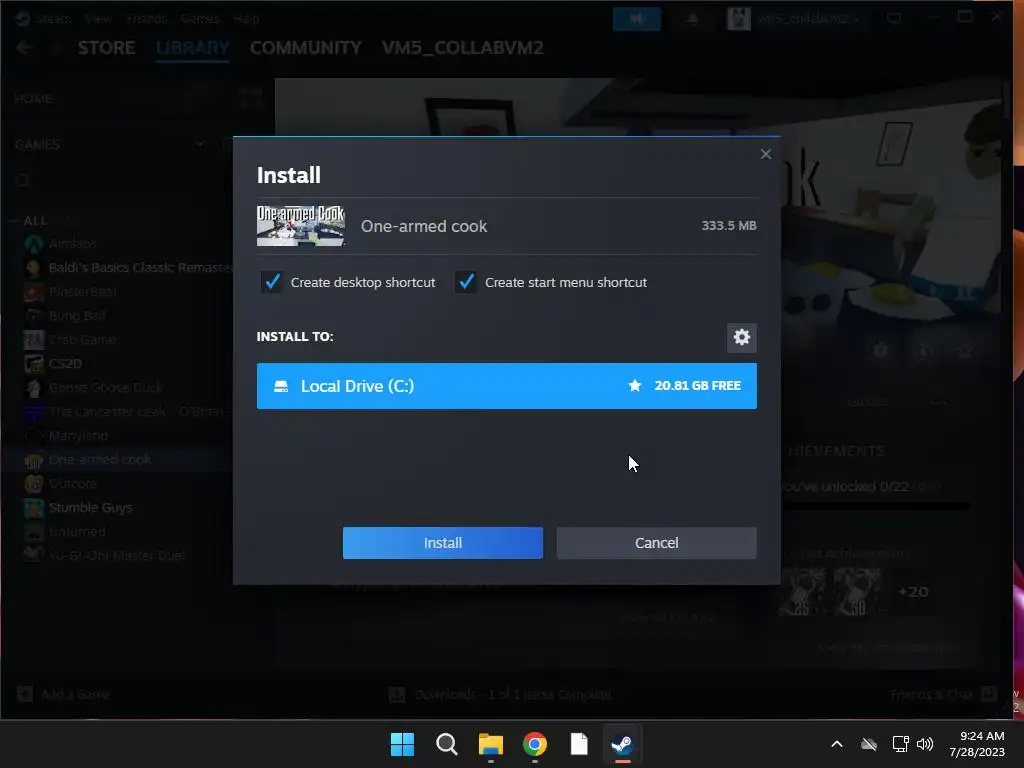
Task: Open install location settings gear
Action: 742,337
